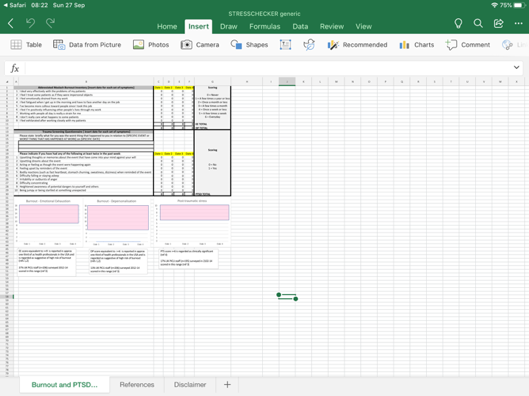Open the lightbulb Tell Me help
529x396 pixels.
pyautogui.click(x=458, y=23)
